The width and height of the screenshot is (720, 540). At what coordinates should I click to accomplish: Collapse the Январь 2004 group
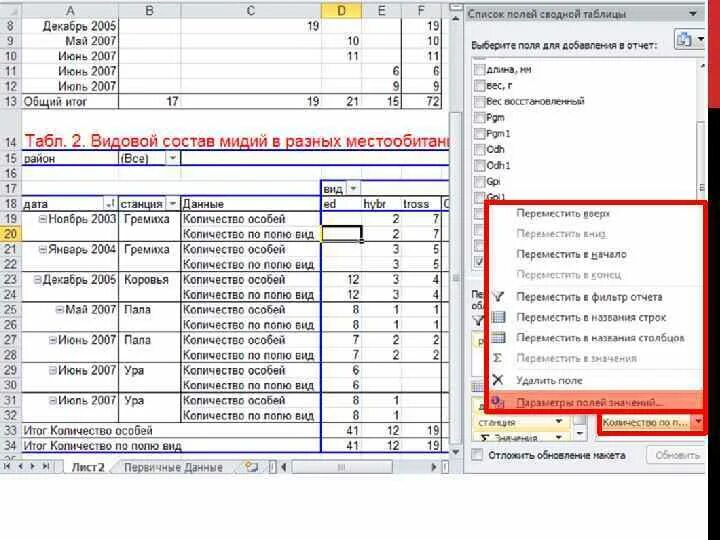[42, 249]
